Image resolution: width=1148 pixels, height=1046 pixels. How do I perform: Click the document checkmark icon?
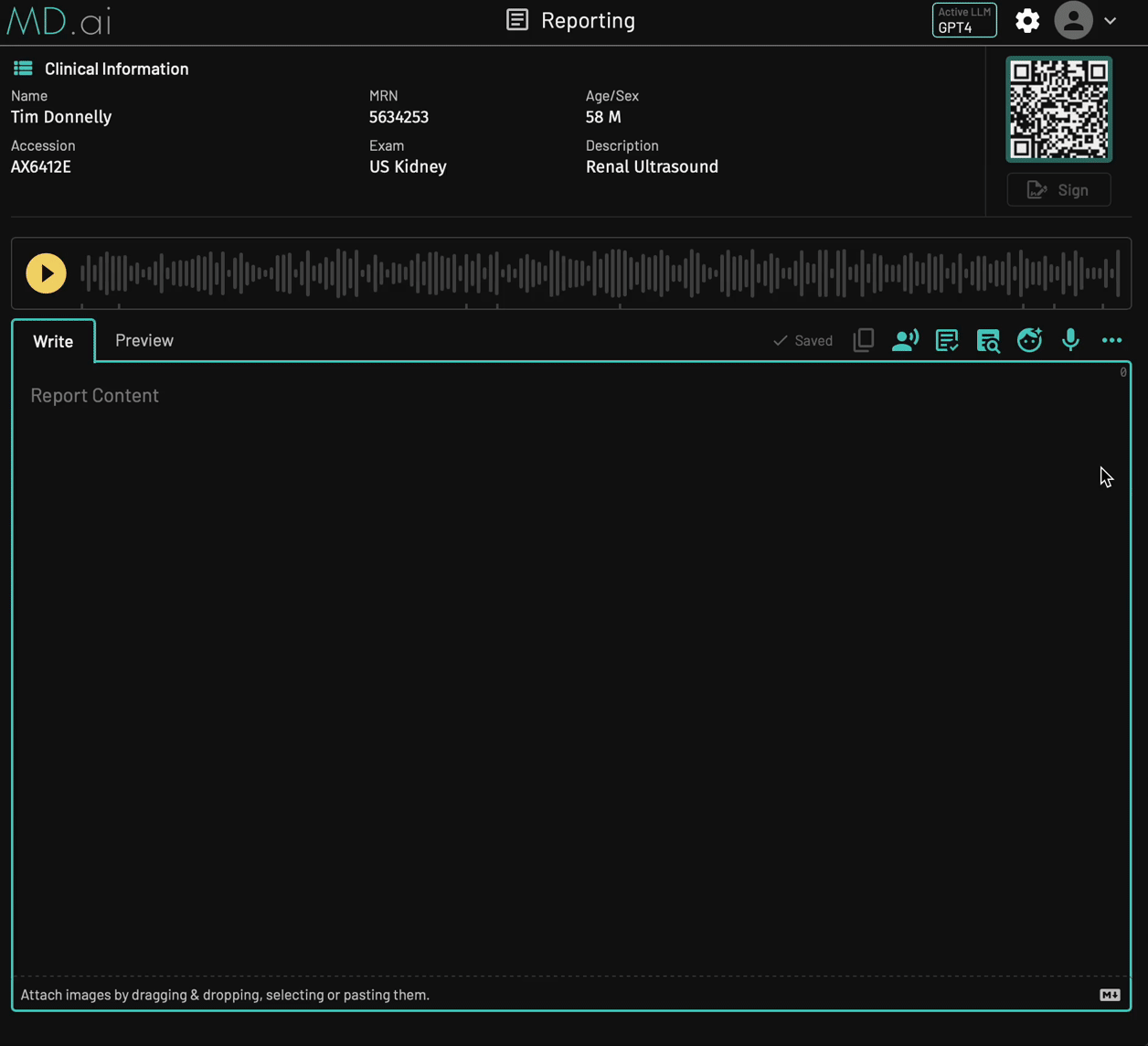tap(947, 340)
